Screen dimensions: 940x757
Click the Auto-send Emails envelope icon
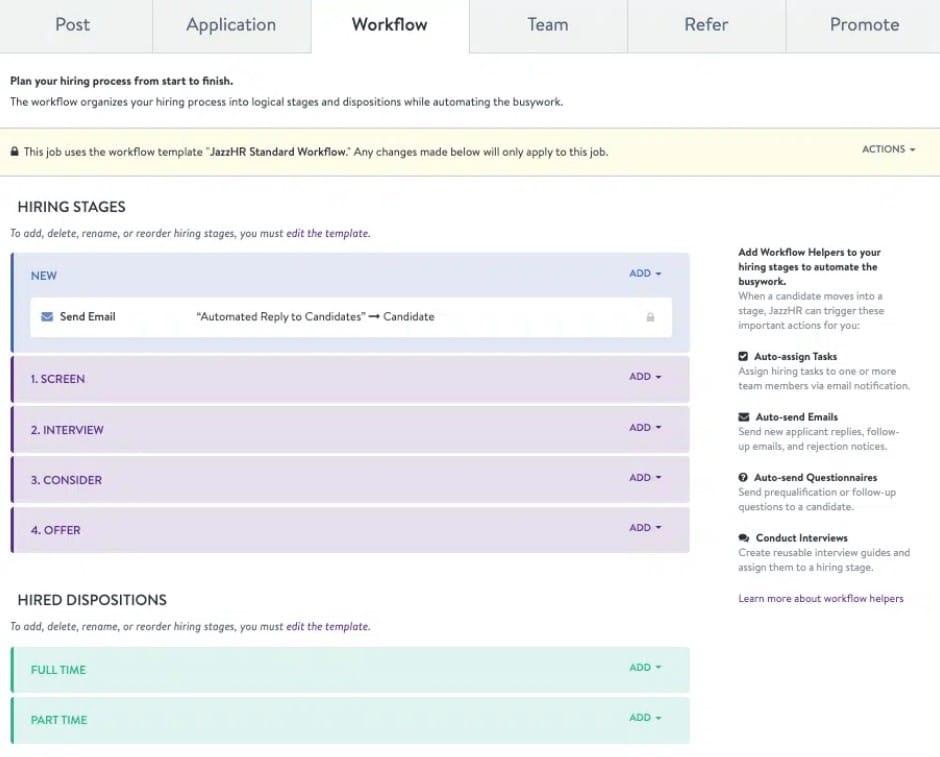coord(744,417)
